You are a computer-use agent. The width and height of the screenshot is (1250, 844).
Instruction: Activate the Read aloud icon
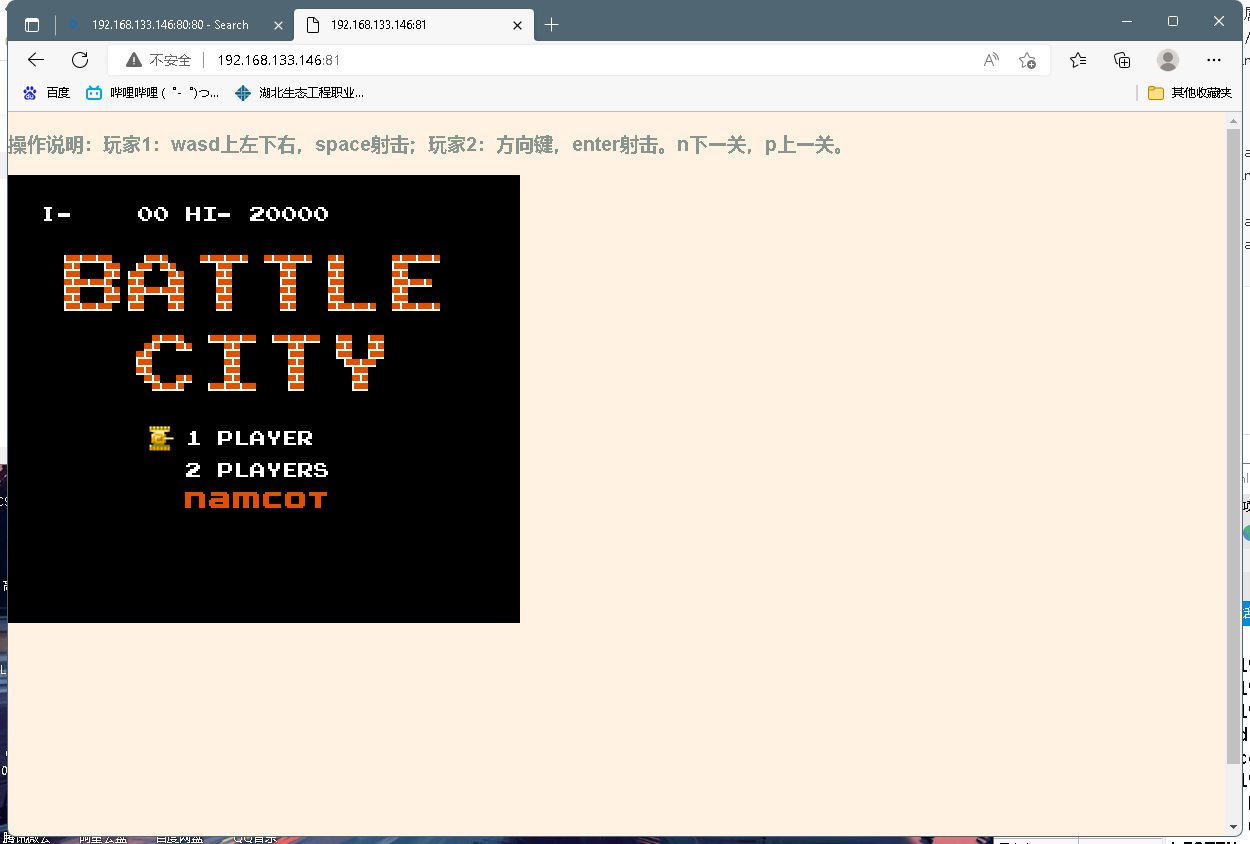pyautogui.click(x=991, y=60)
